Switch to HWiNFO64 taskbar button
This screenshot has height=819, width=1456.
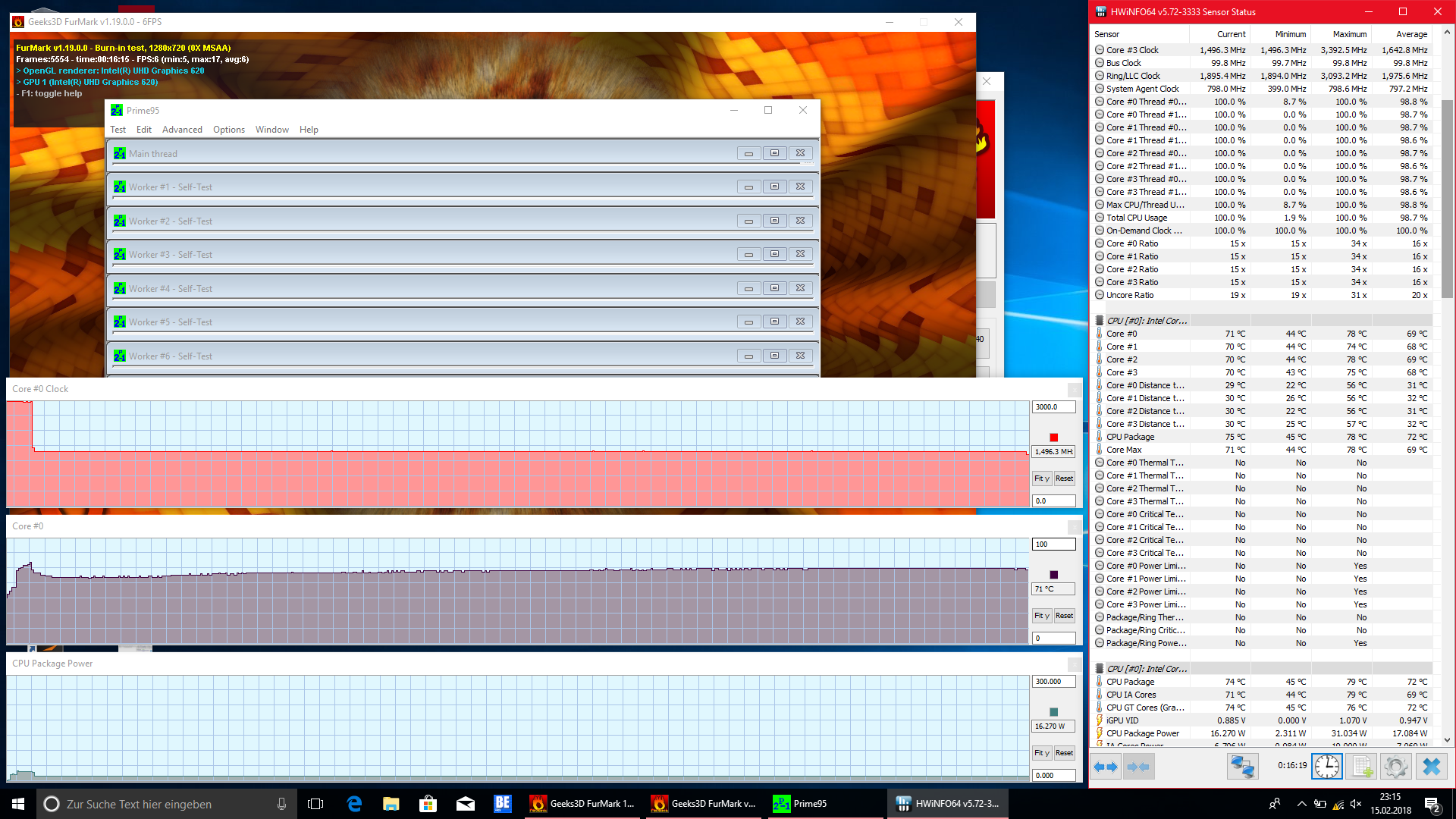948,804
